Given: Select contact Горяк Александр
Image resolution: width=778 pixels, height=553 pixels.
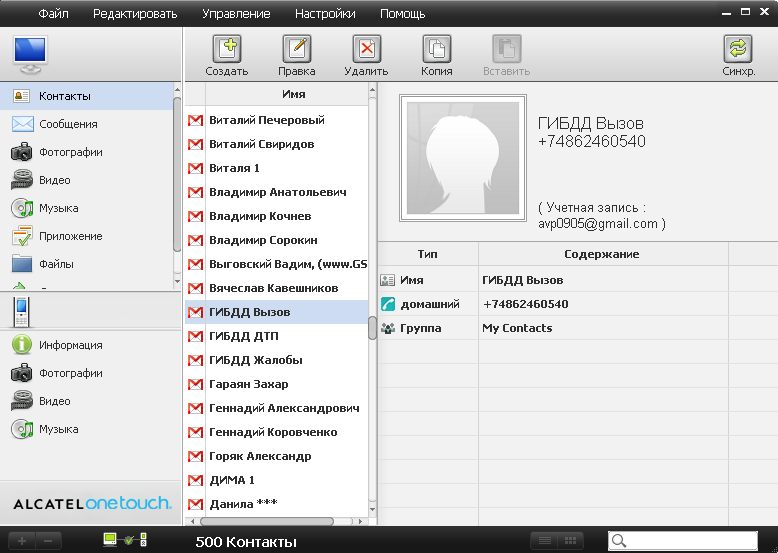Looking at the screenshot, I should (x=276, y=456).
